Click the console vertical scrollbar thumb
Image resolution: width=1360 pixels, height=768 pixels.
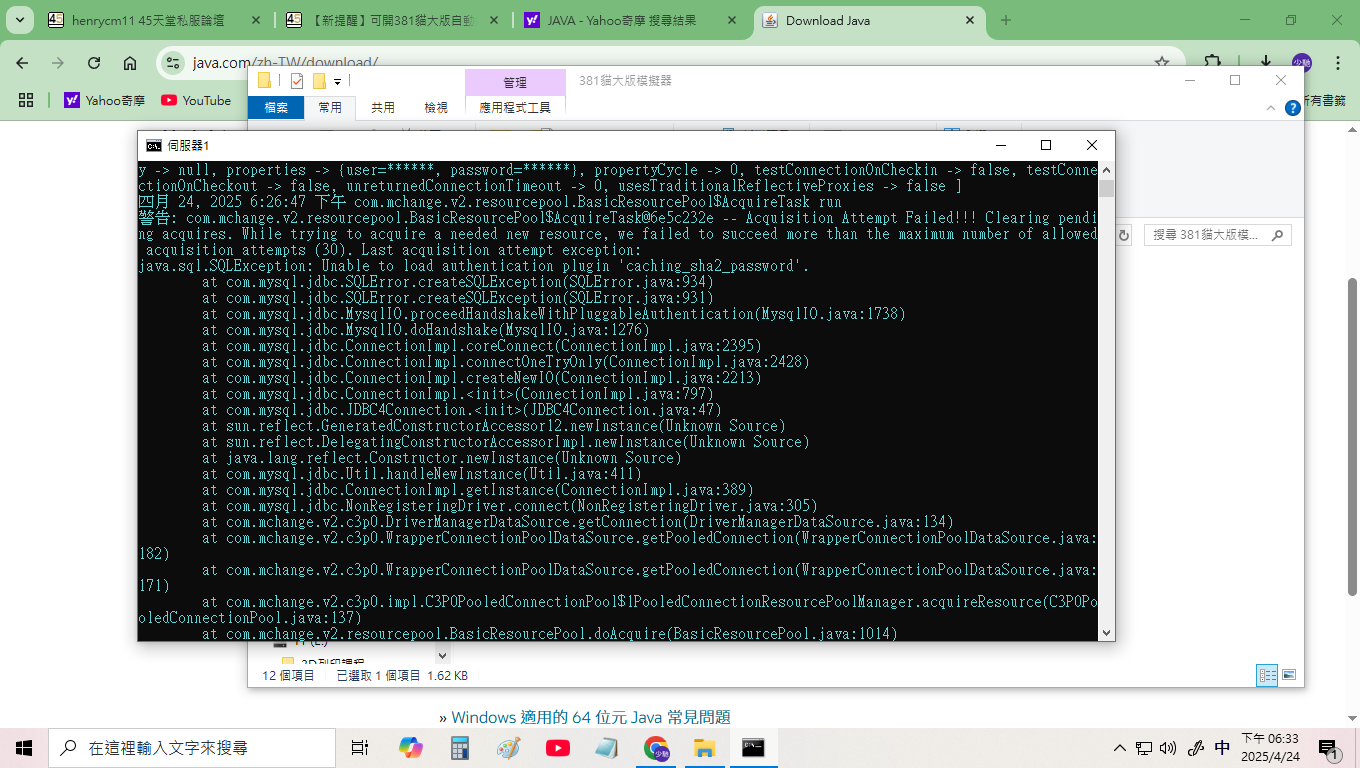click(1106, 188)
